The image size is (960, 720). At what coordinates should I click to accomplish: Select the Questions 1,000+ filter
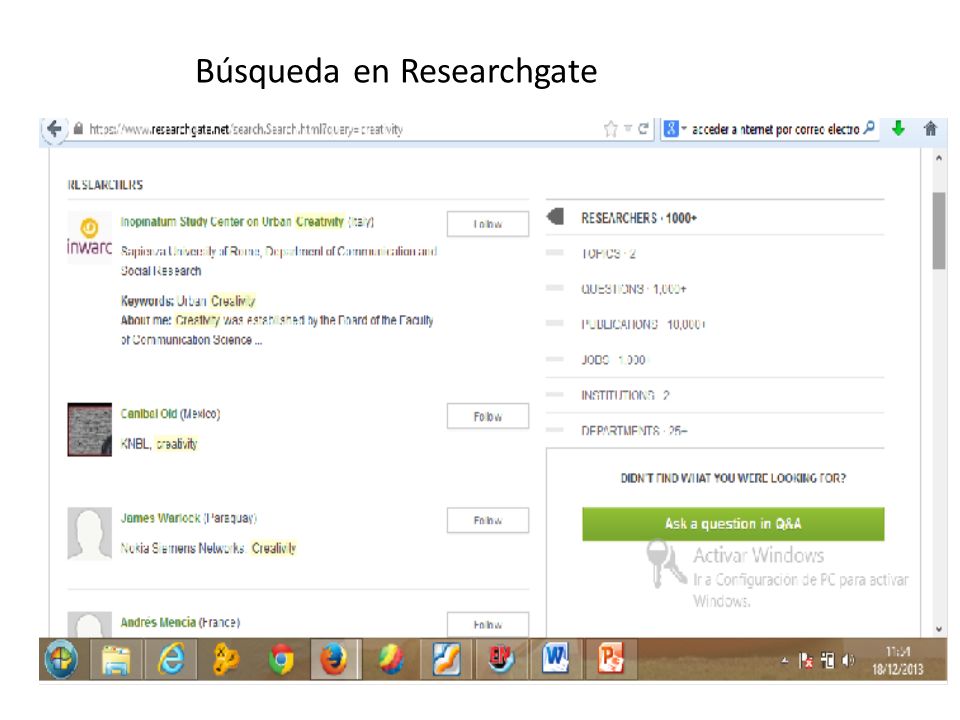pyautogui.click(x=634, y=289)
